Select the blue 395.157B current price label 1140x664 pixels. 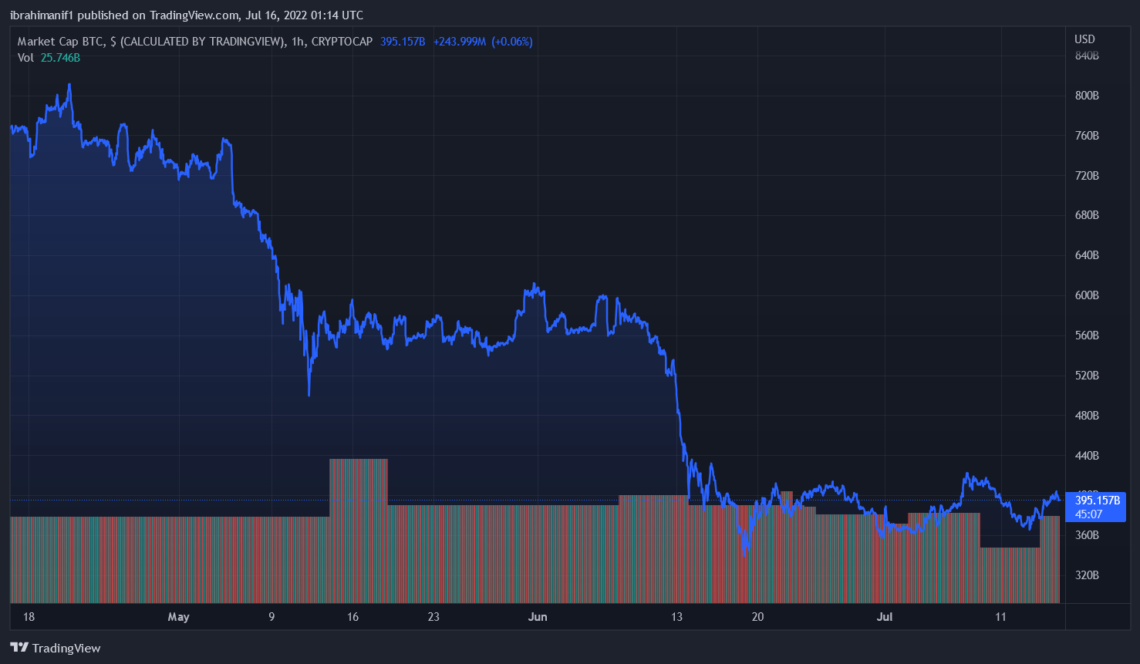coord(1096,500)
